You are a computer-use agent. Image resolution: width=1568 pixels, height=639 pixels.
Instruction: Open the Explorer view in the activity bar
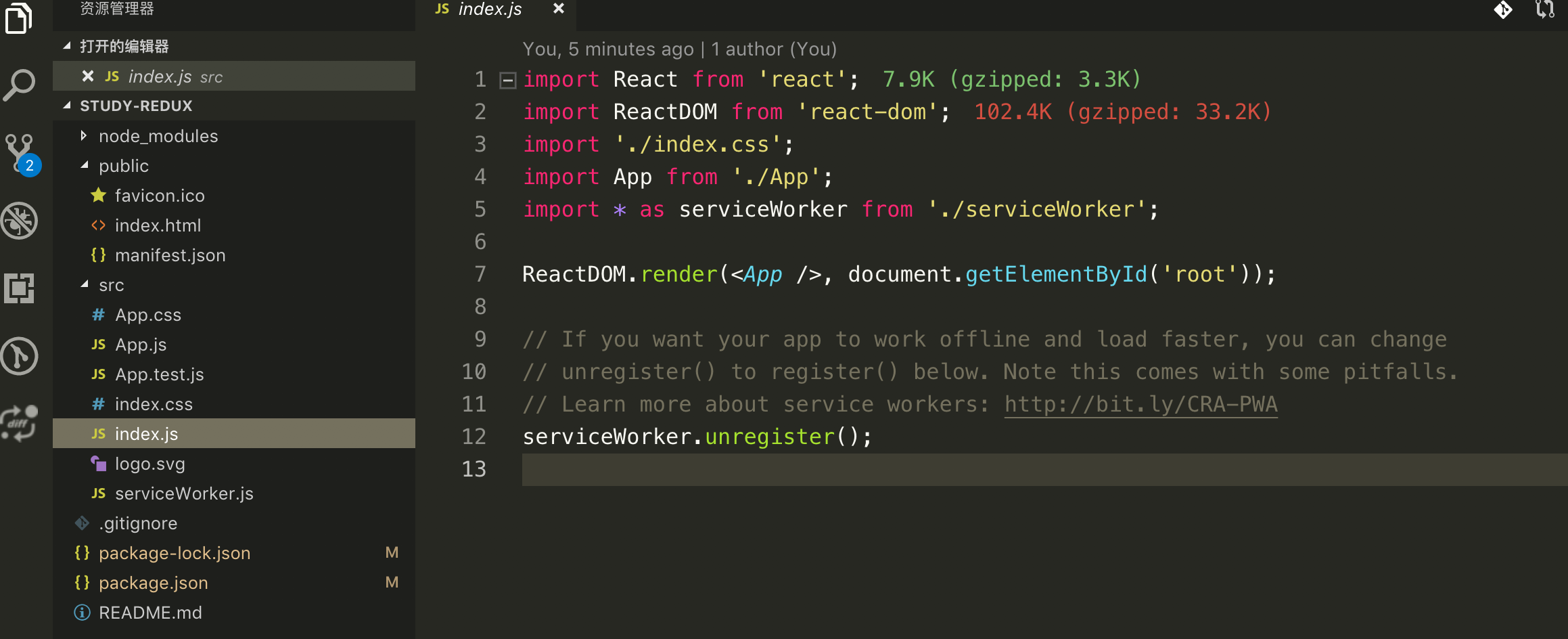click(20, 18)
